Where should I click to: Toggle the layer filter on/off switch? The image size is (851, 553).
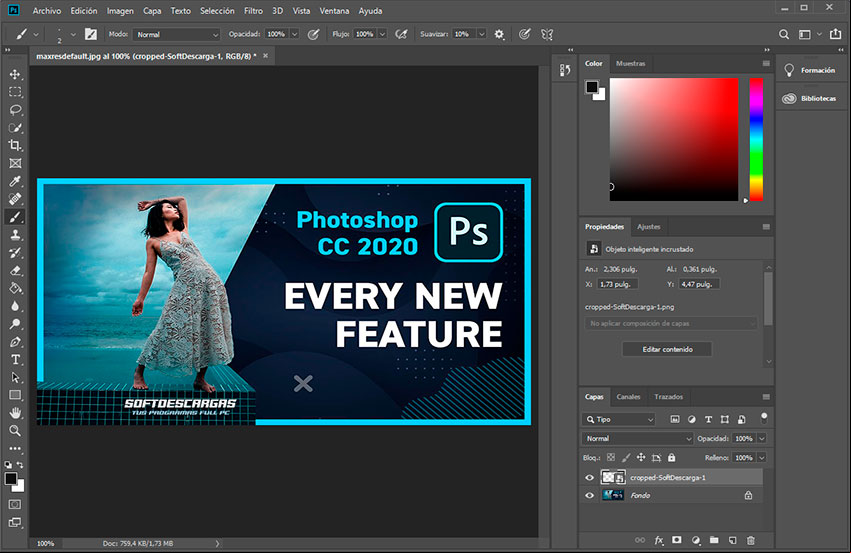pyautogui.click(x=764, y=418)
